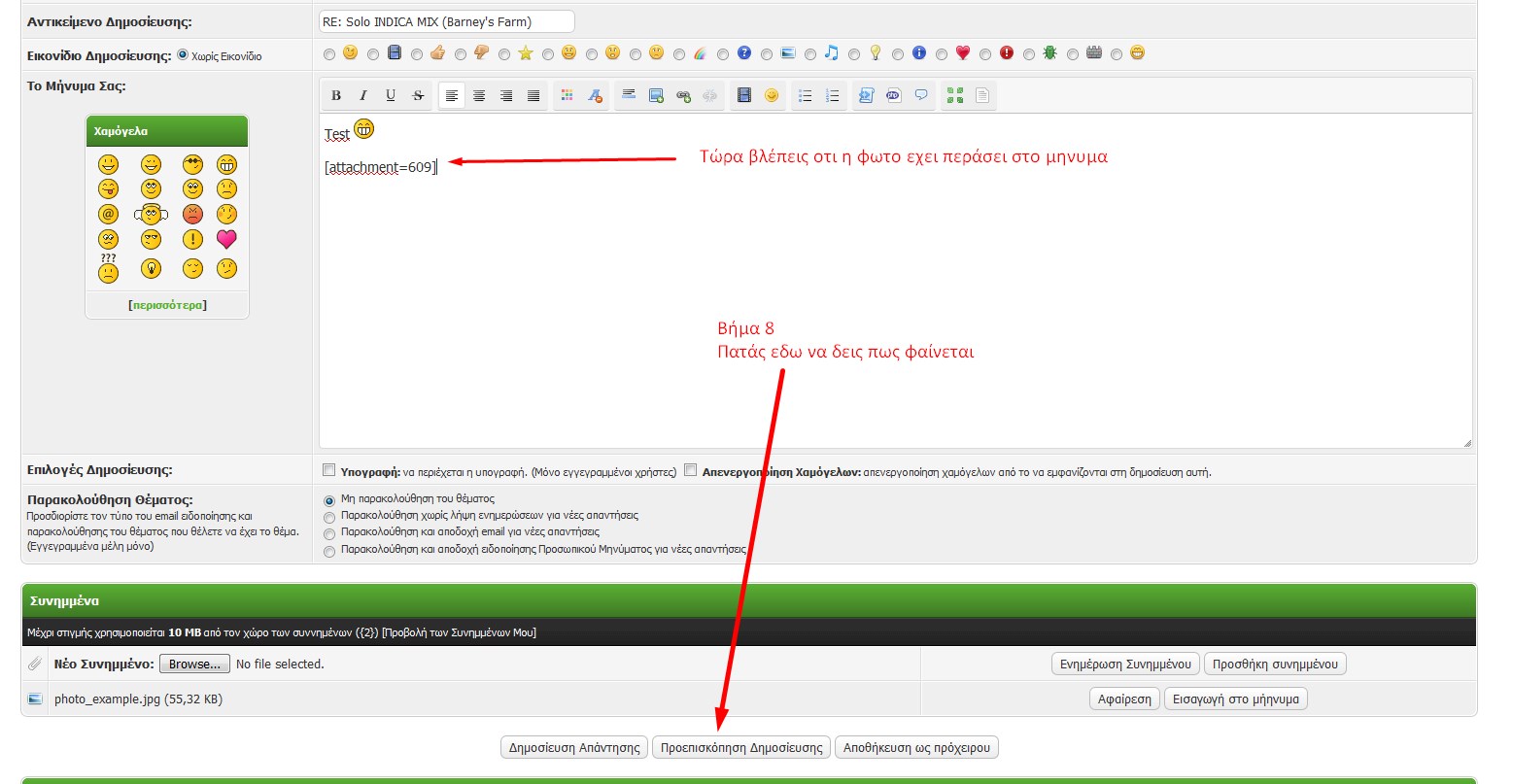Insert the exclamation mark smiley
This screenshot has width=1513, height=784.
tap(192, 239)
